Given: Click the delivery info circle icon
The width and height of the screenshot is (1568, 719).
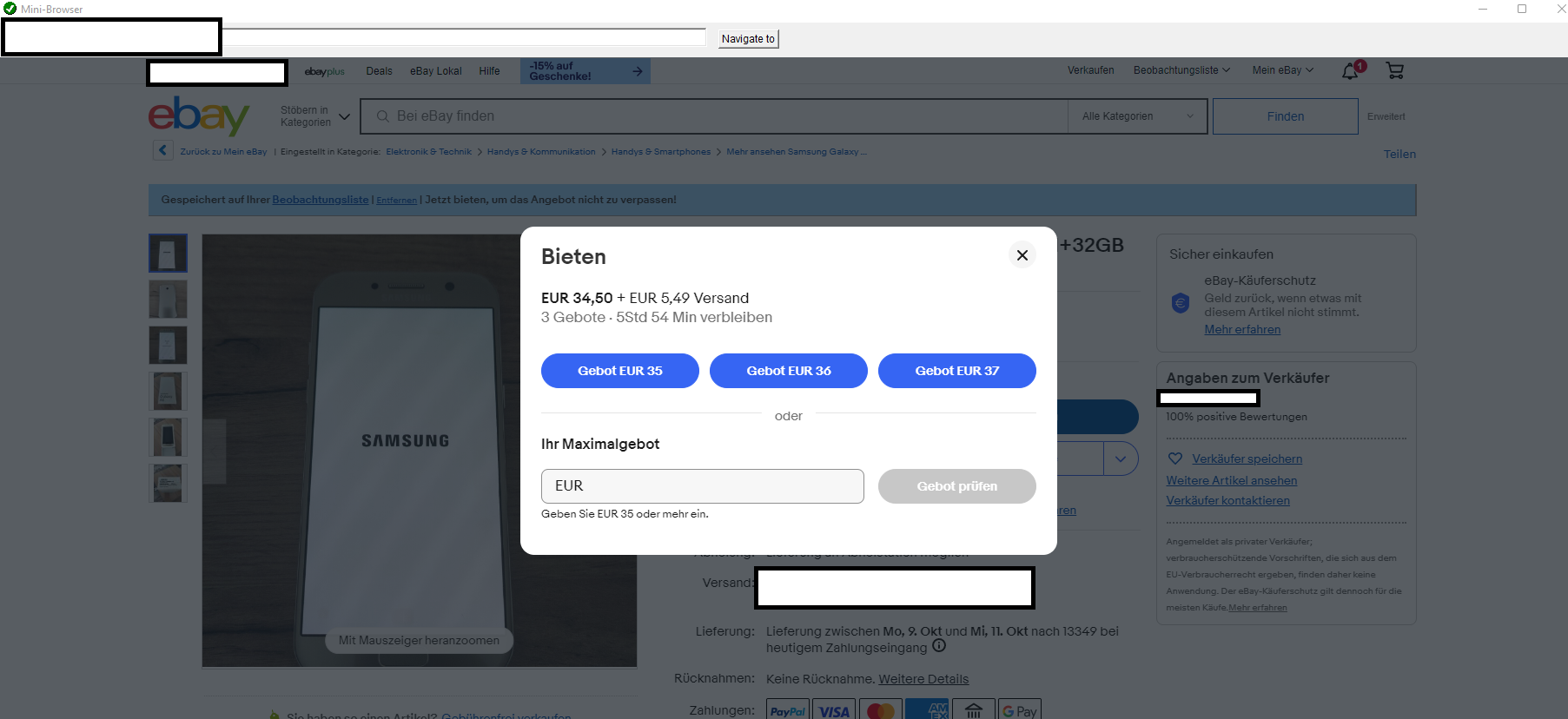Looking at the screenshot, I should pos(939,646).
